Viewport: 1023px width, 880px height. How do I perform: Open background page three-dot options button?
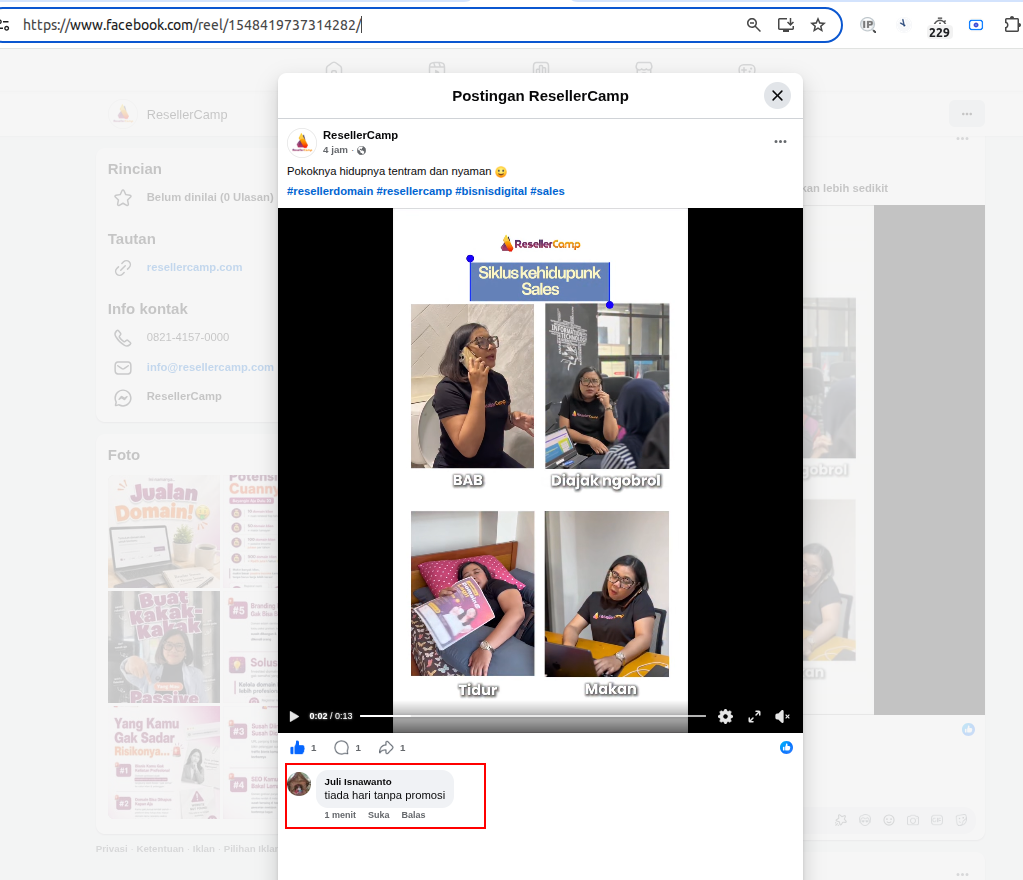coord(966,114)
